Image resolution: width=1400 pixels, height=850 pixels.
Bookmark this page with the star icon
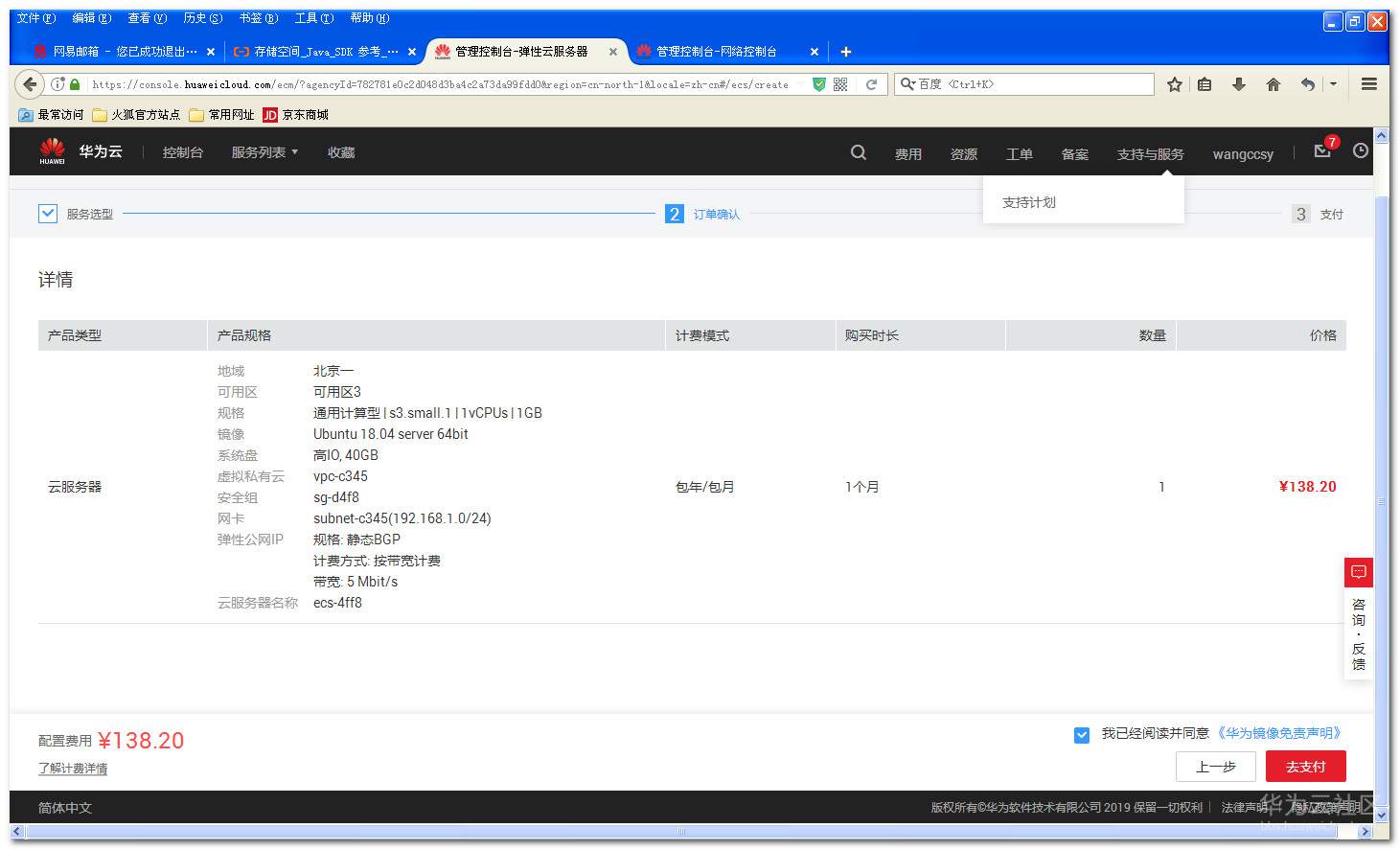[1175, 84]
